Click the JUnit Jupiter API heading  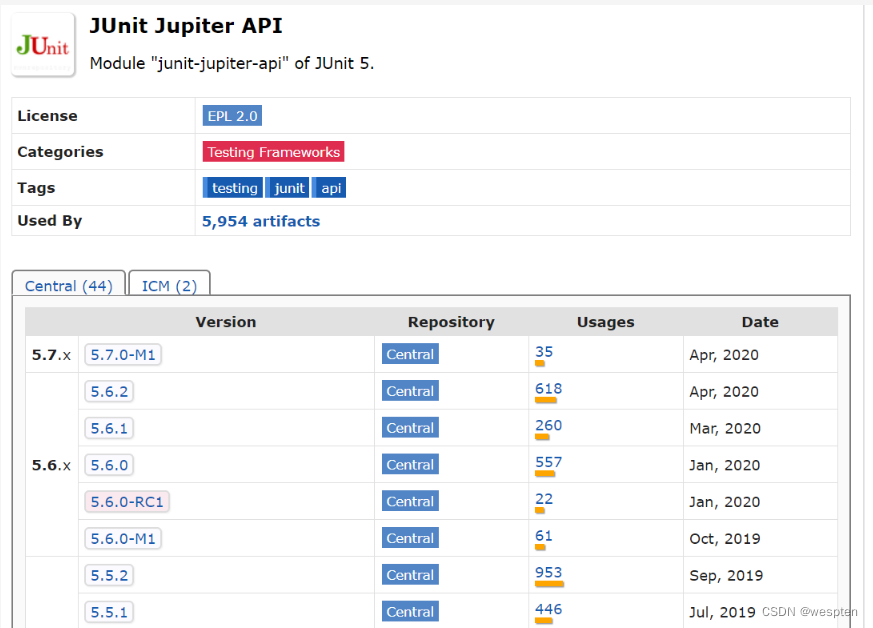click(186, 26)
